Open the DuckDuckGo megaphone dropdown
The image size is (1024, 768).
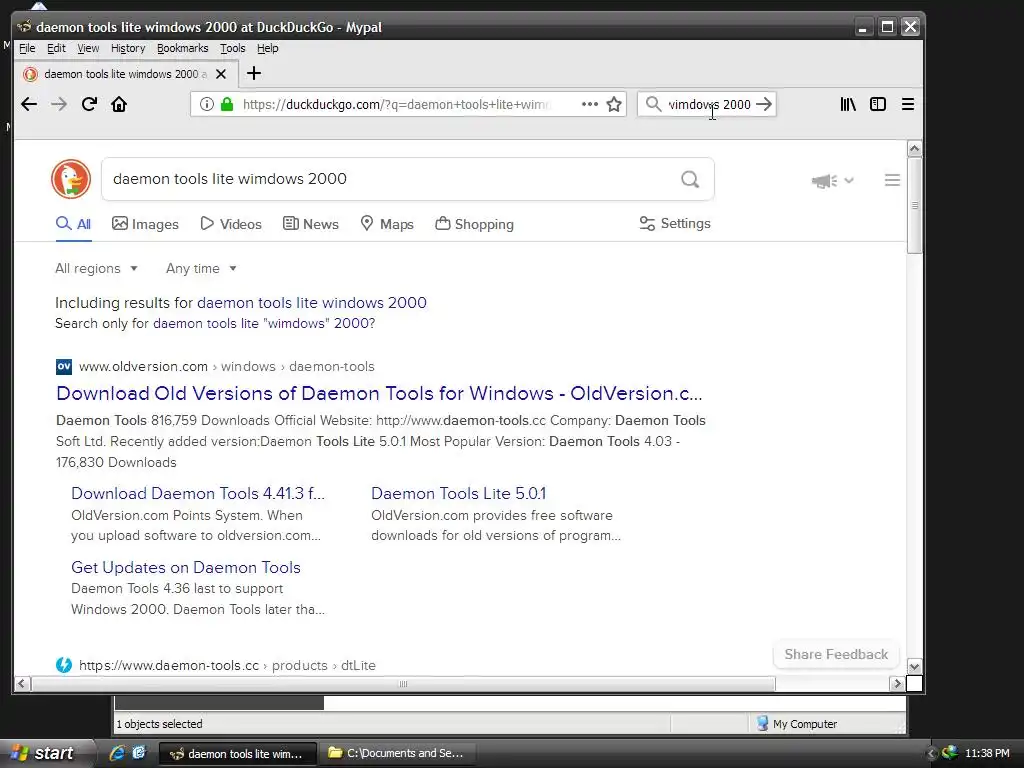click(x=833, y=180)
